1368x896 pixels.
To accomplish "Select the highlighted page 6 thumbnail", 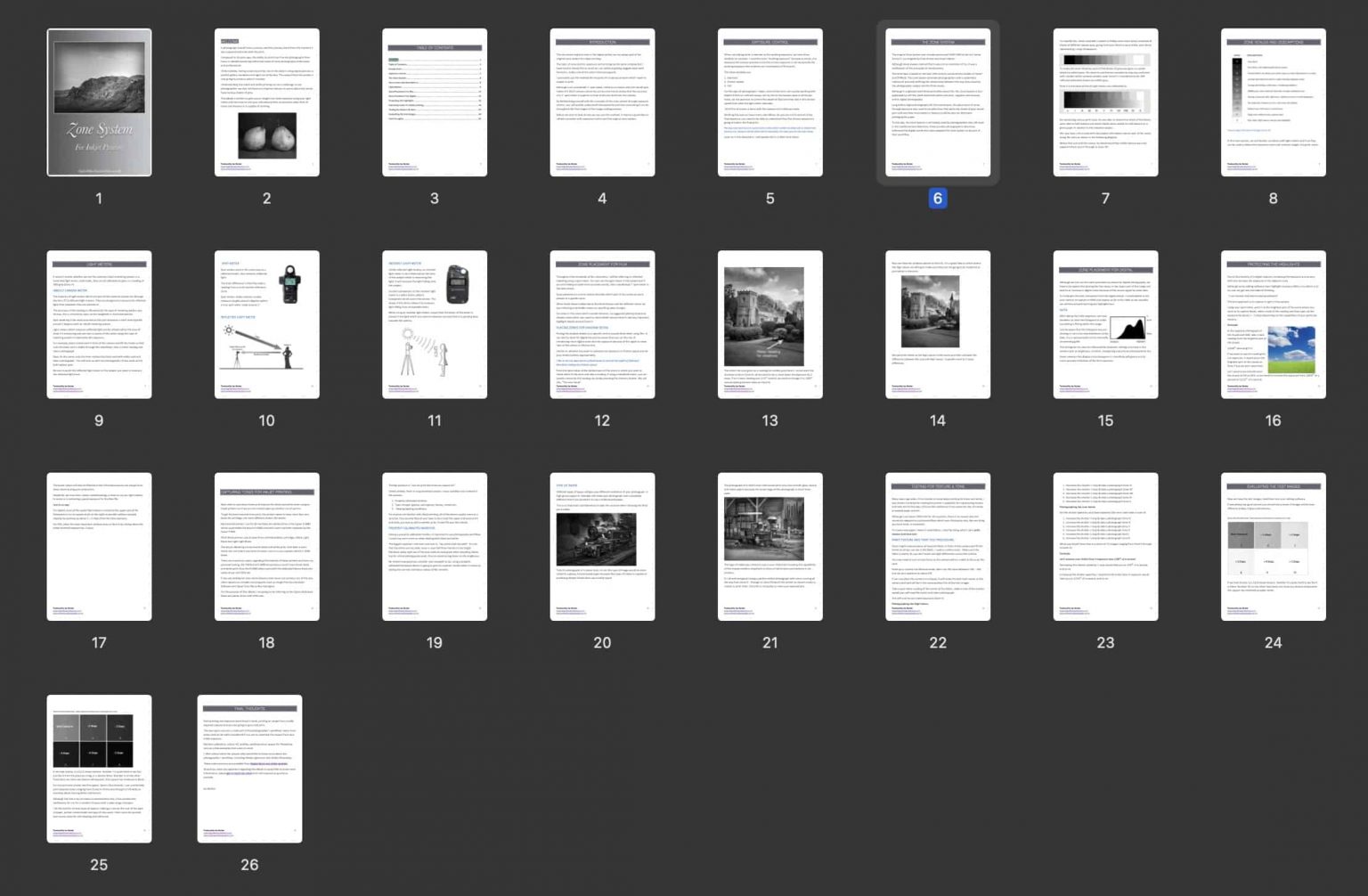I will coord(938,102).
